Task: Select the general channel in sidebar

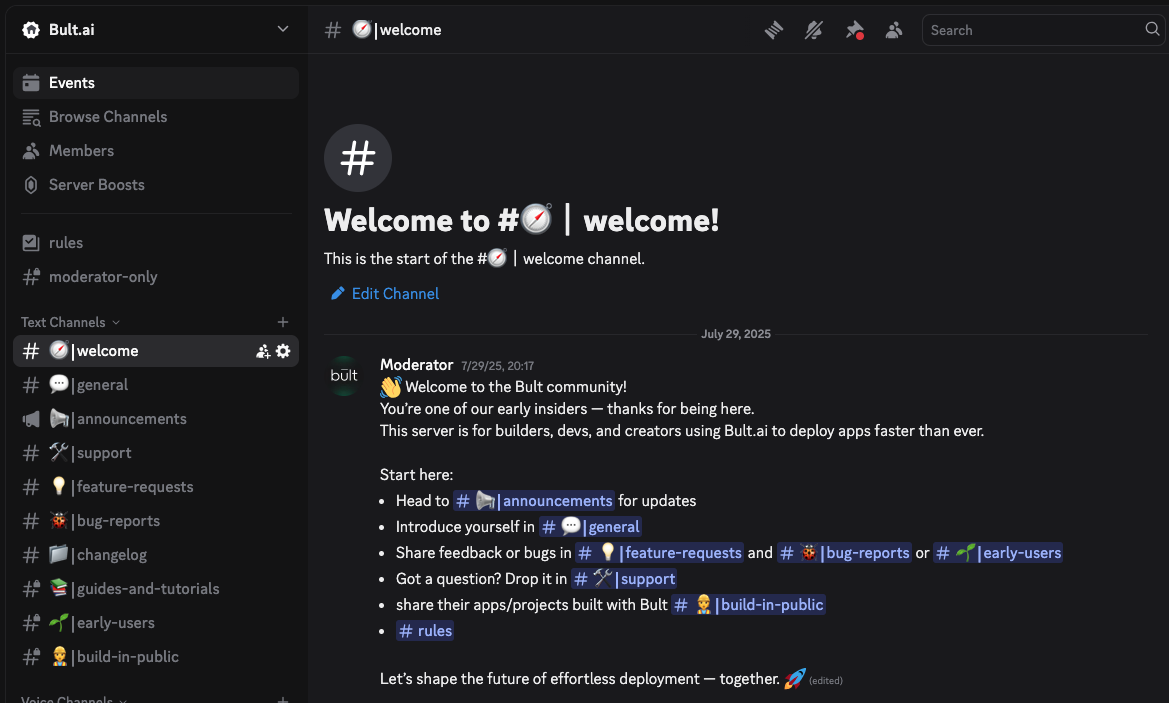Action: pos(156,385)
